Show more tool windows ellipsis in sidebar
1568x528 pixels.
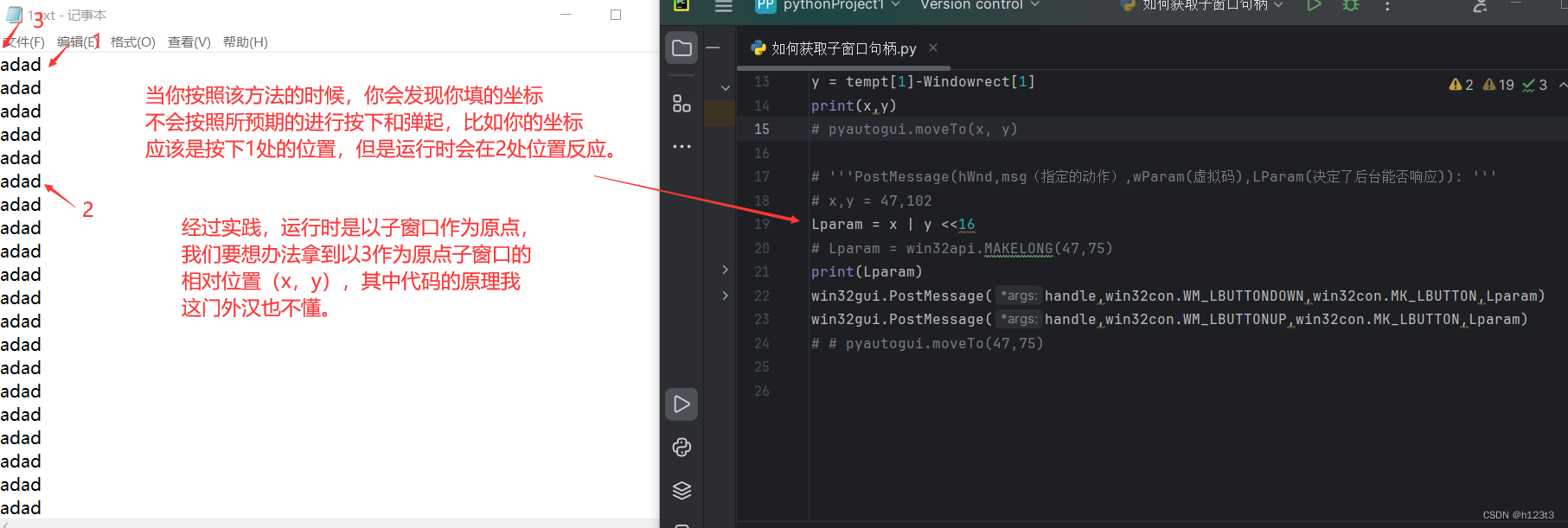(682, 146)
